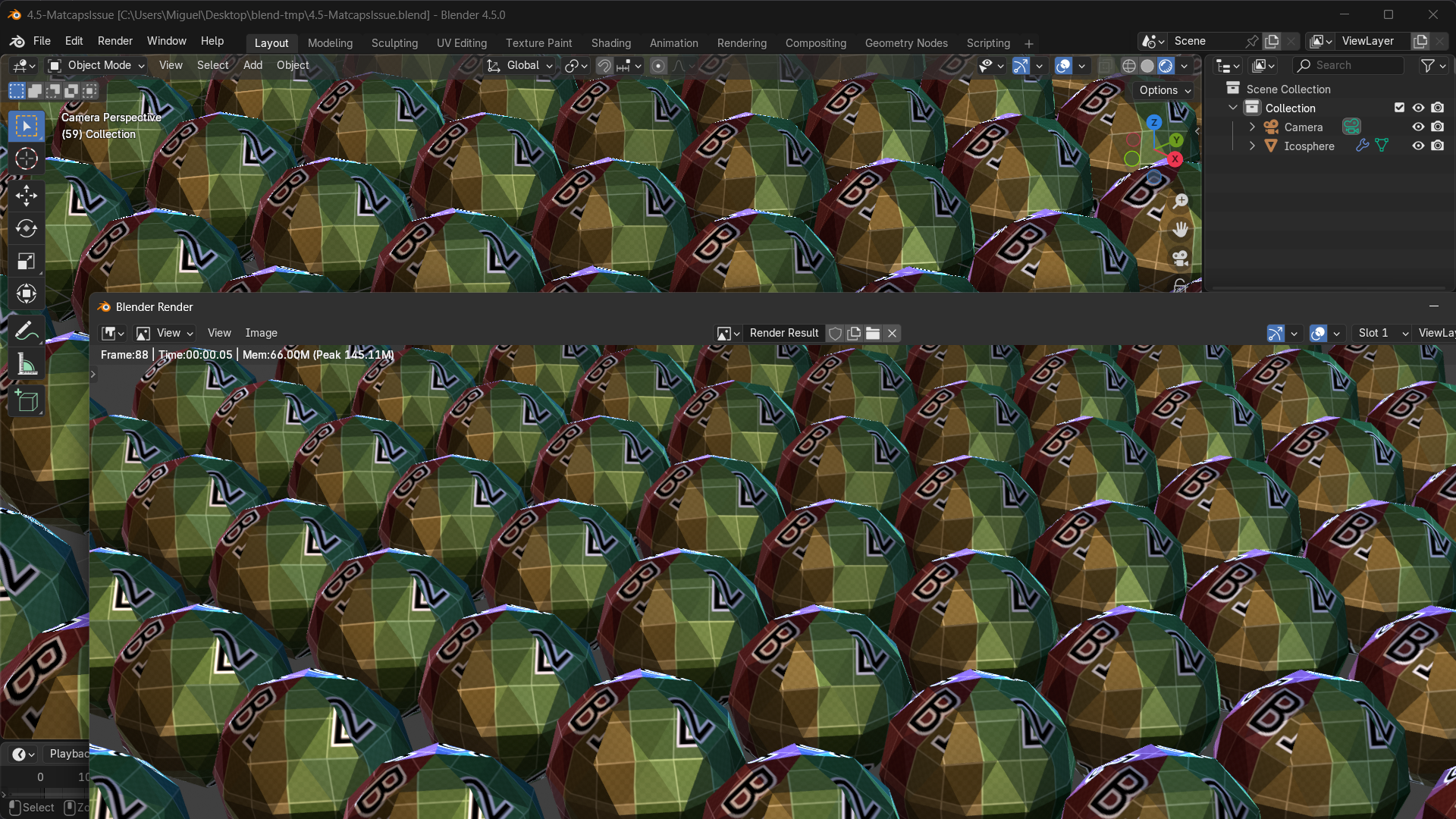This screenshot has height=819, width=1456.
Task: Uncheck the Collection exclude checkbox
Action: click(1399, 108)
